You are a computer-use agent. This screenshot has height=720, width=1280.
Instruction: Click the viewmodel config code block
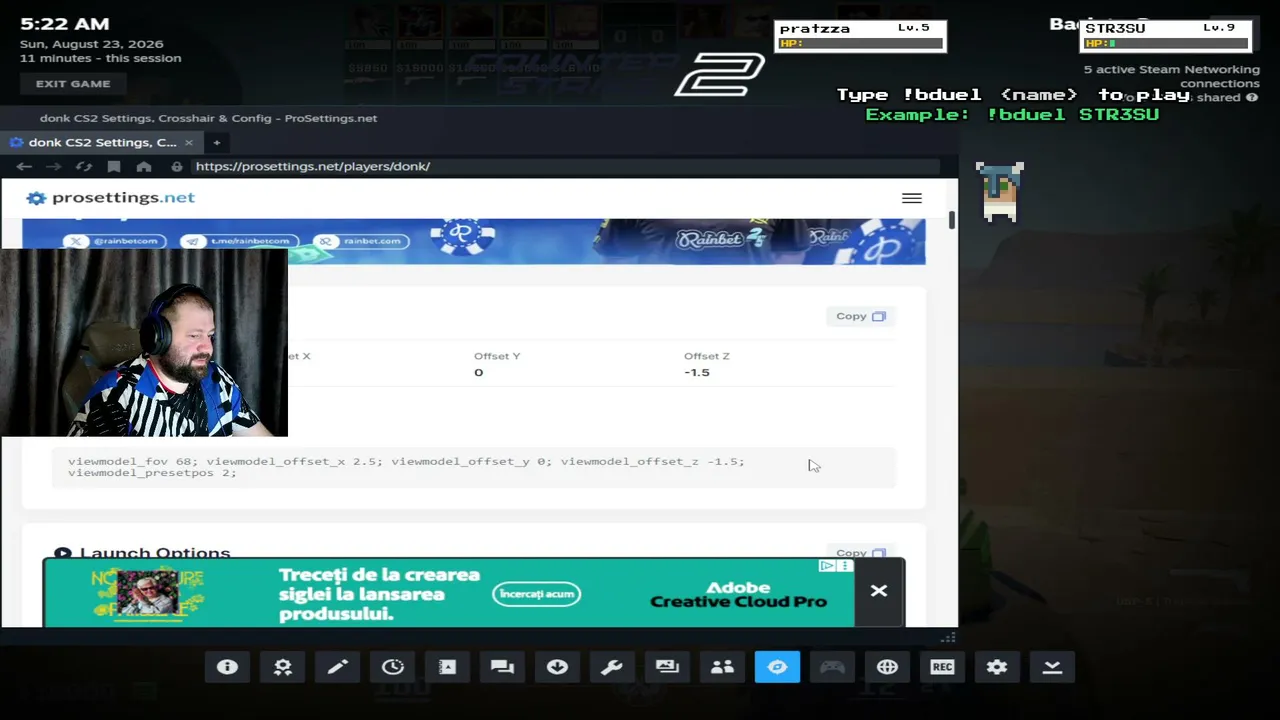474,467
